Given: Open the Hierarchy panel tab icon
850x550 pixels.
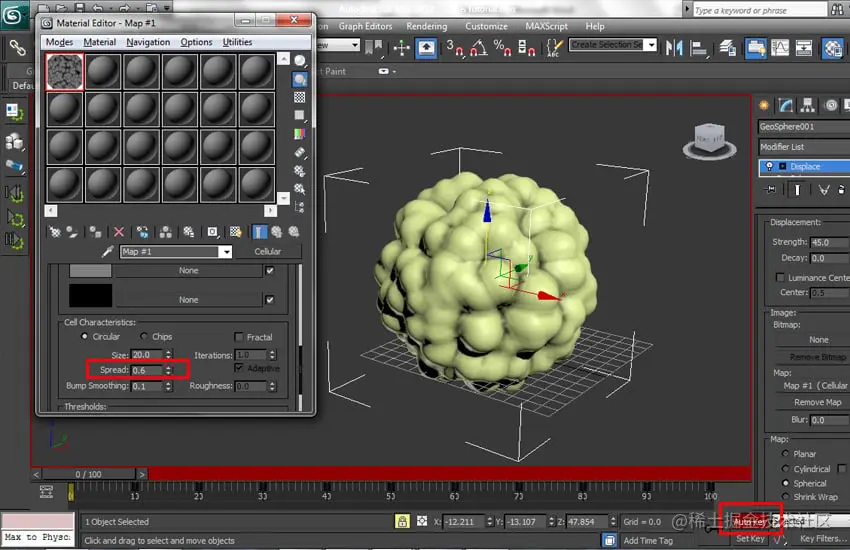Looking at the screenshot, I should click(807, 105).
